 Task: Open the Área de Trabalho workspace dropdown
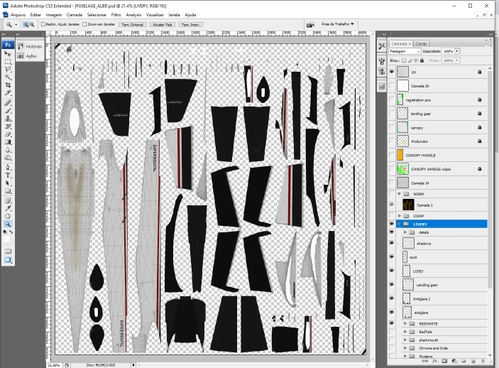tap(337, 24)
